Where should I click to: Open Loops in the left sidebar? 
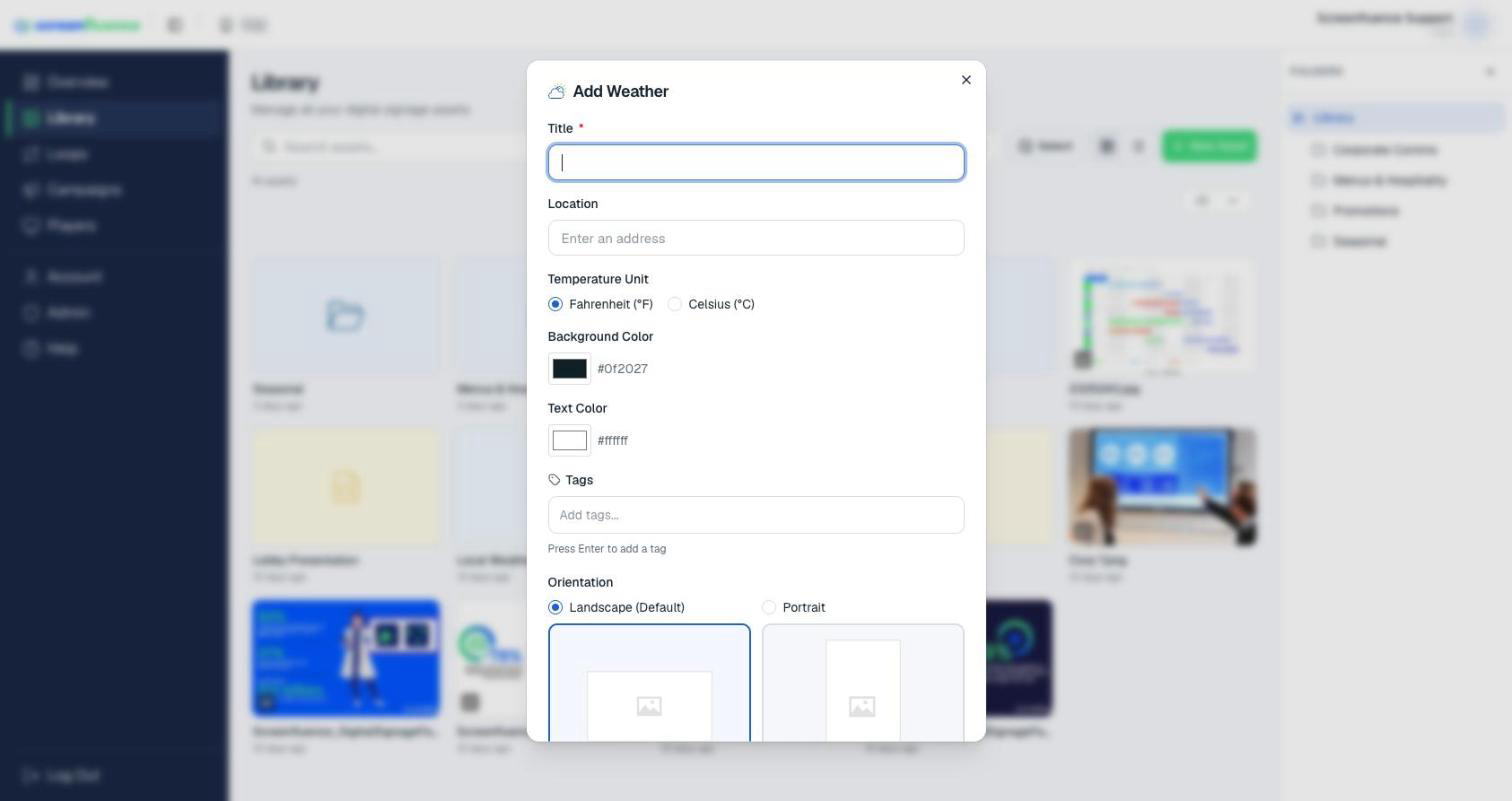(x=114, y=154)
